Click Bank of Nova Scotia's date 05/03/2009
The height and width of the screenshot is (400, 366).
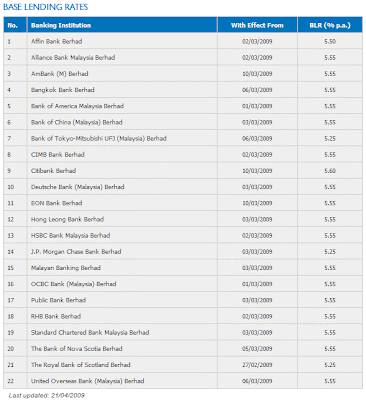(257, 349)
